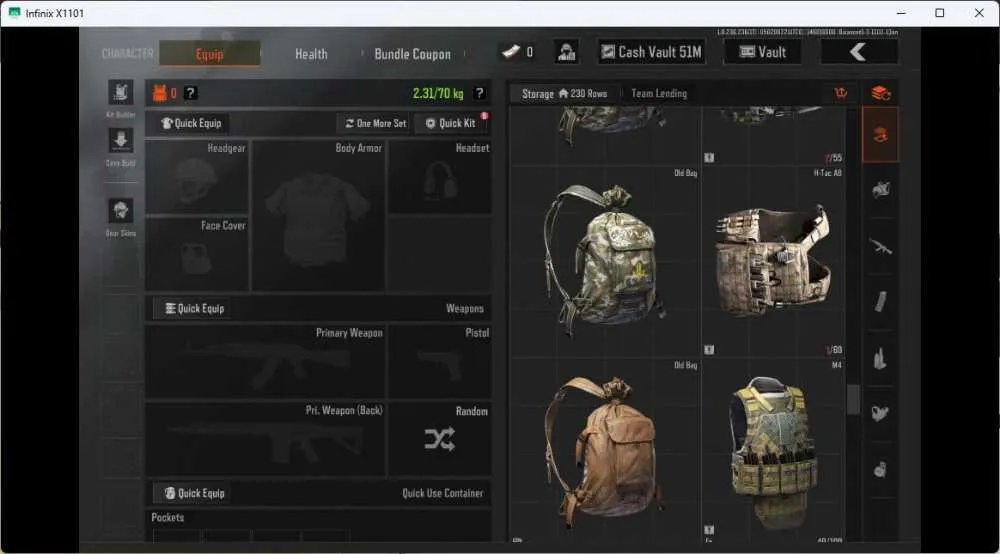This screenshot has height=554, width=1000.
Task: Open the Bundle Coupon tab
Action: pos(413,54)
